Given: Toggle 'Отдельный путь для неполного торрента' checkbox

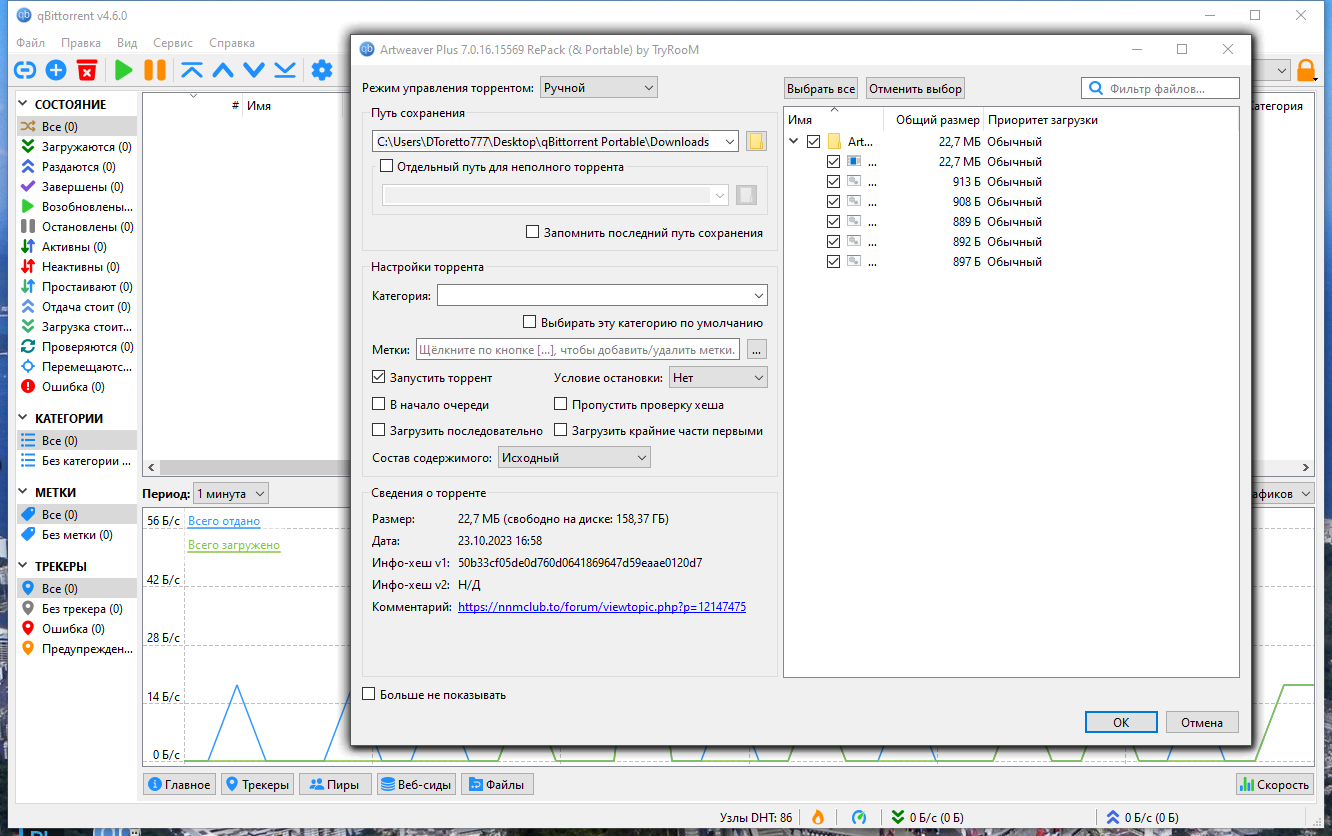Looking at the screenshot, I should click(387, 167).
